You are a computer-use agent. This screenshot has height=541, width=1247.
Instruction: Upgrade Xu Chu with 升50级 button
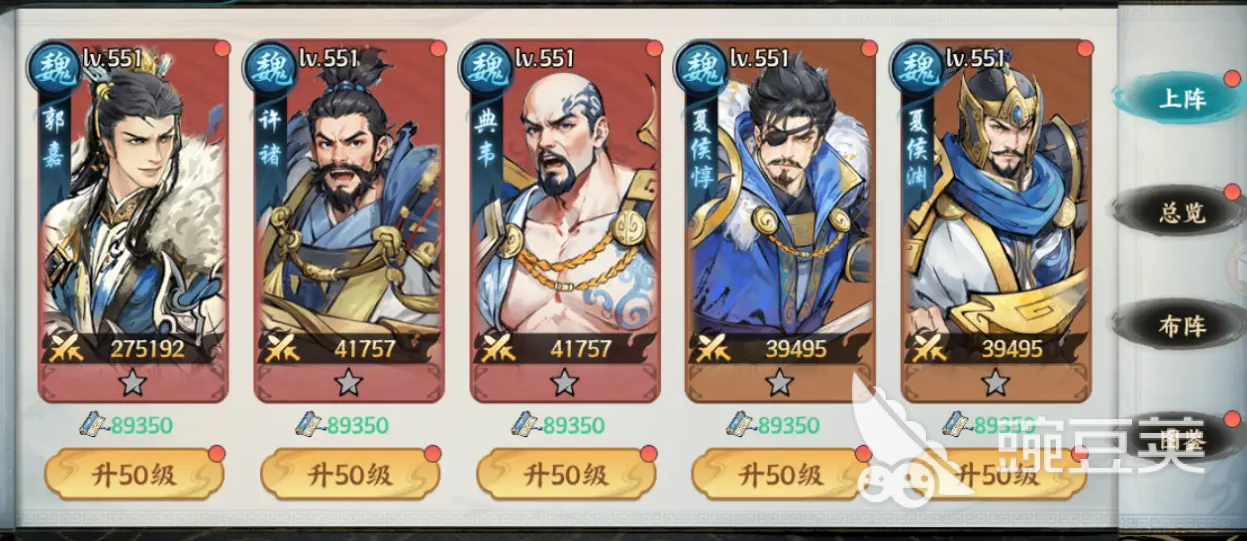[x=349, y=474]
